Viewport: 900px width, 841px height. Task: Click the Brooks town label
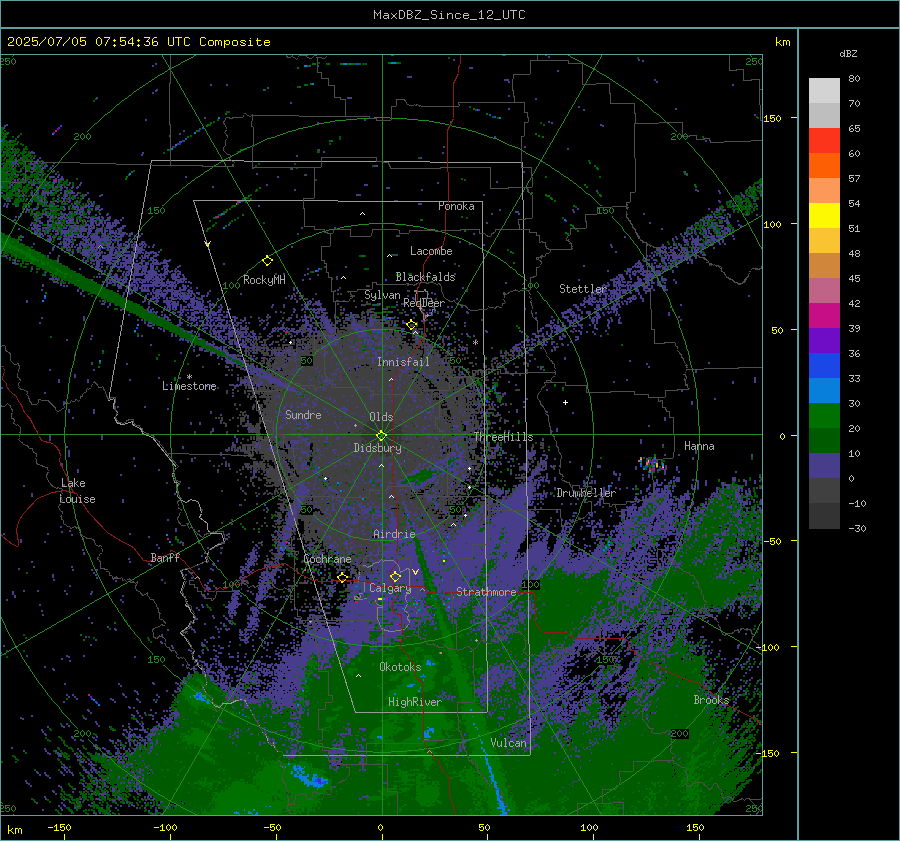(x=711, y=700)
